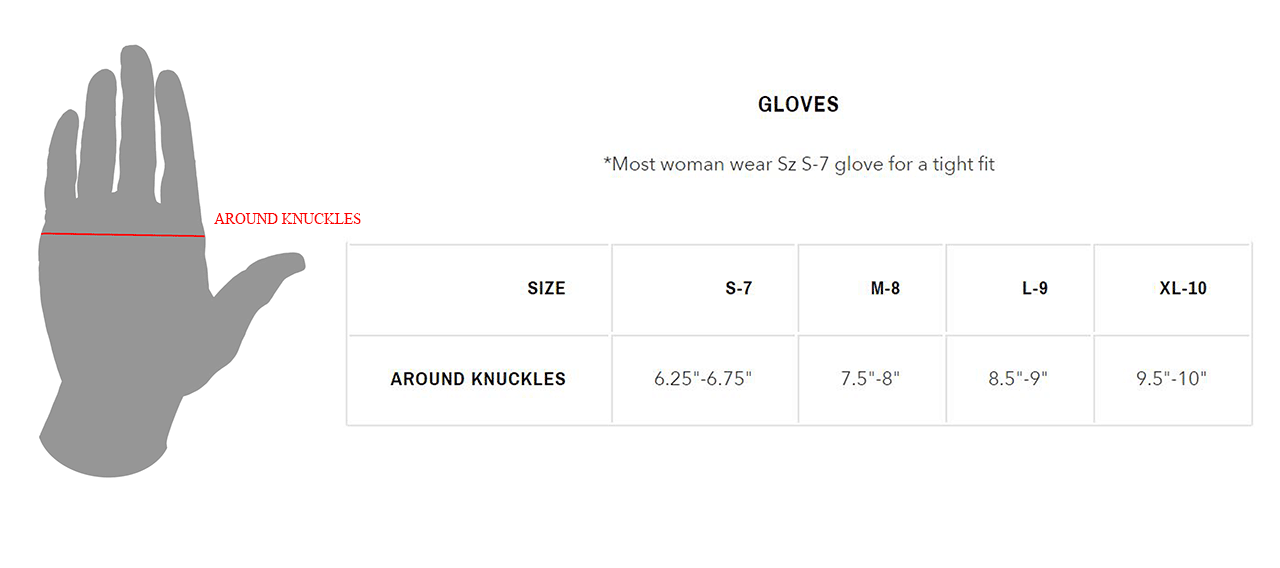
Task: Select the S-7 size column header
Action: (x=738, y=289)
